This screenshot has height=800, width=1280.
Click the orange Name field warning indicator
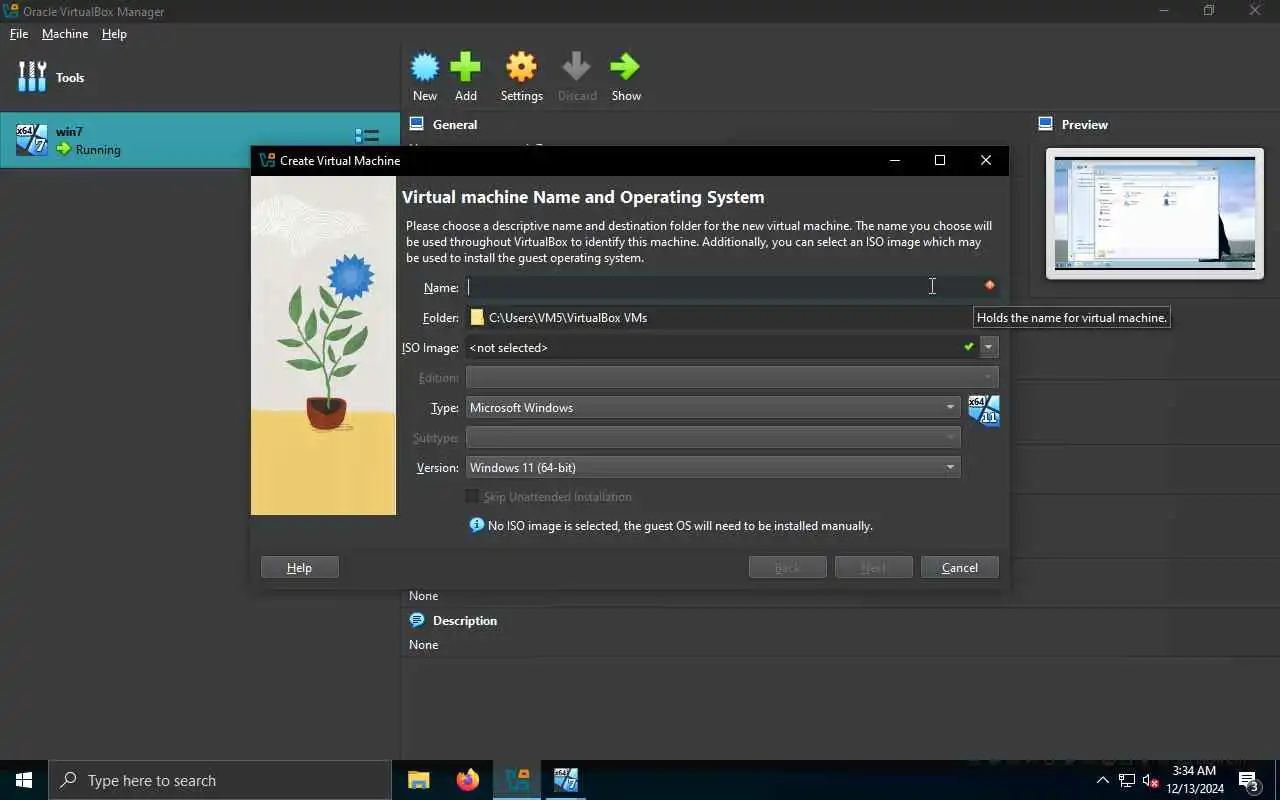pos(989,286)
